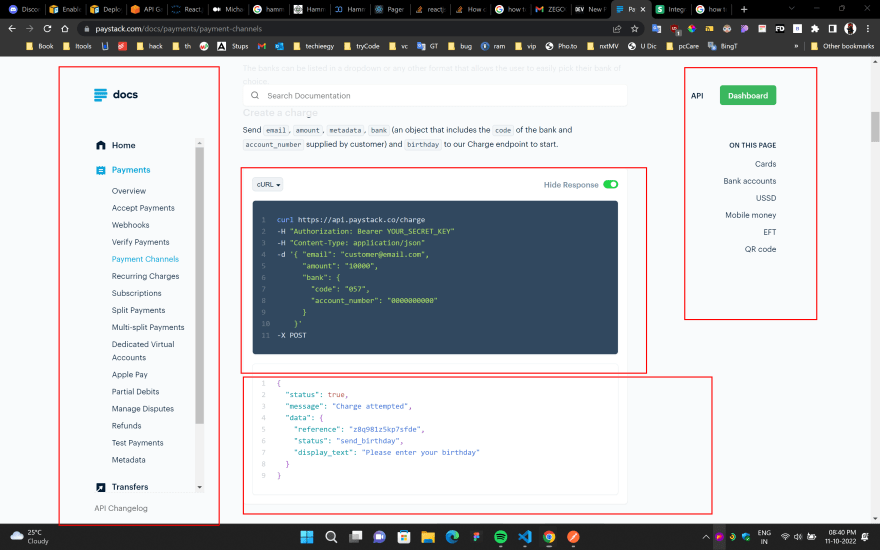Click the magnifier icon in the documentation search
This screenshot has height=550, width=880.
(255, 95)
